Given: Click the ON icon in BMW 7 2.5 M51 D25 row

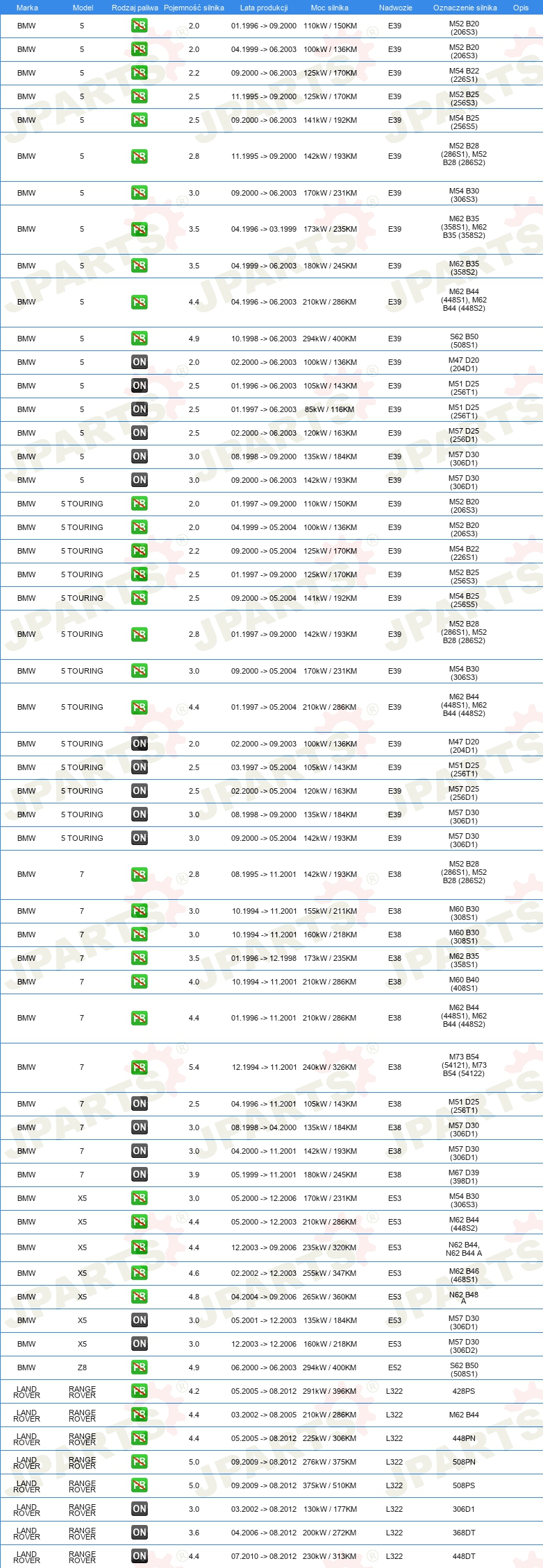Looking at the screenshot, I should [140, 1104].
